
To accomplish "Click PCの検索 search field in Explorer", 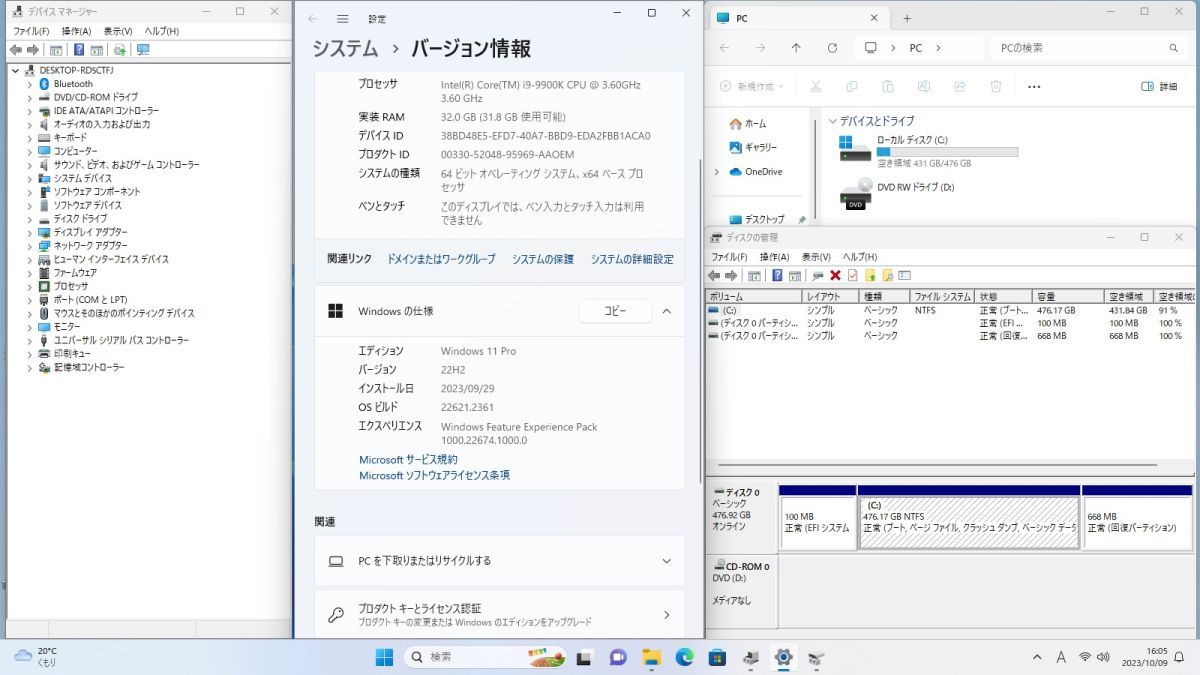I will coord(1089,48).
